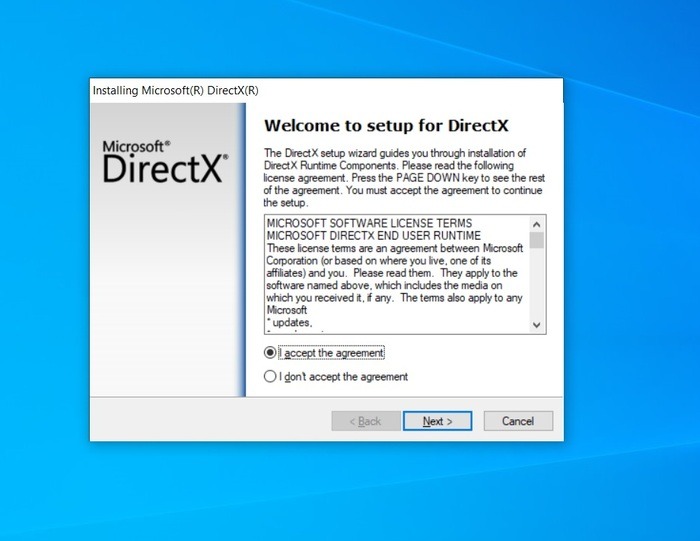Click the "Installing Microsoft(R) DirectX(R)" title bar
This screenshot has height=541, width=700.
coord(326,91)
